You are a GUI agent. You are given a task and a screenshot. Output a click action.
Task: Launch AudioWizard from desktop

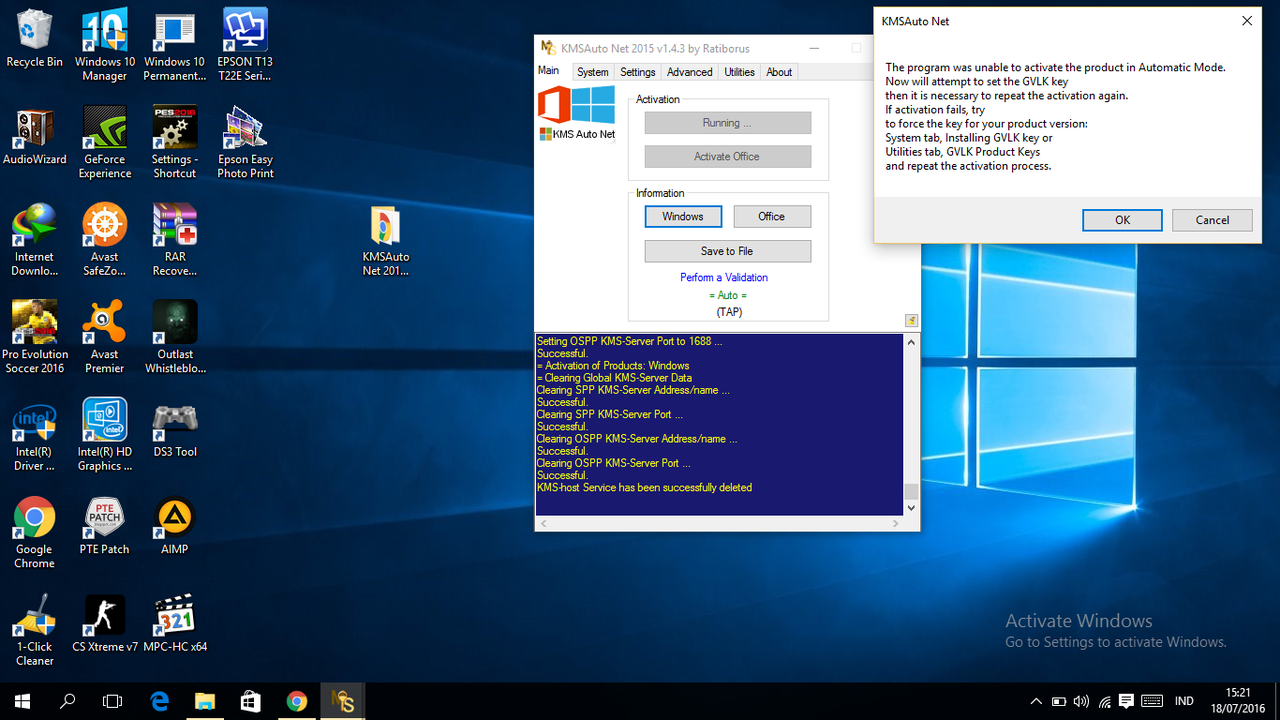pyautogui.click(x=34, y=136)
